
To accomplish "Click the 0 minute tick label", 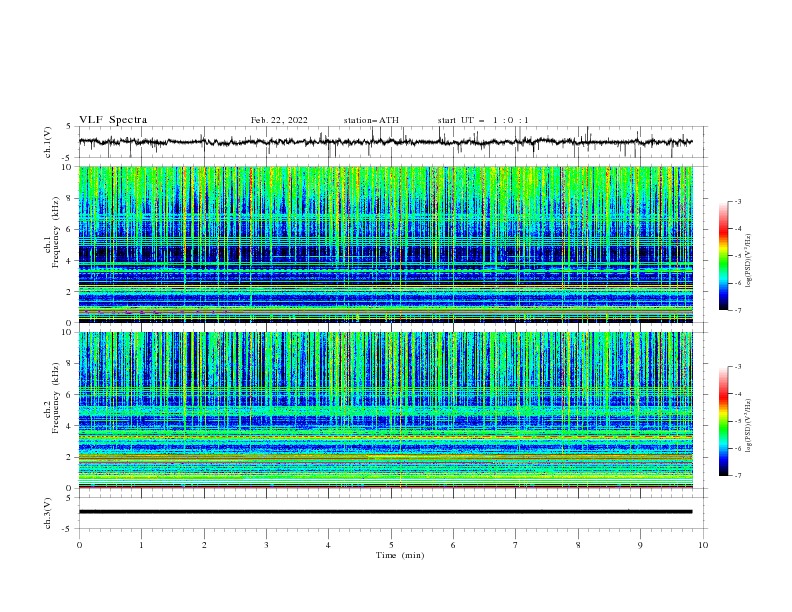I will [79, 545].
